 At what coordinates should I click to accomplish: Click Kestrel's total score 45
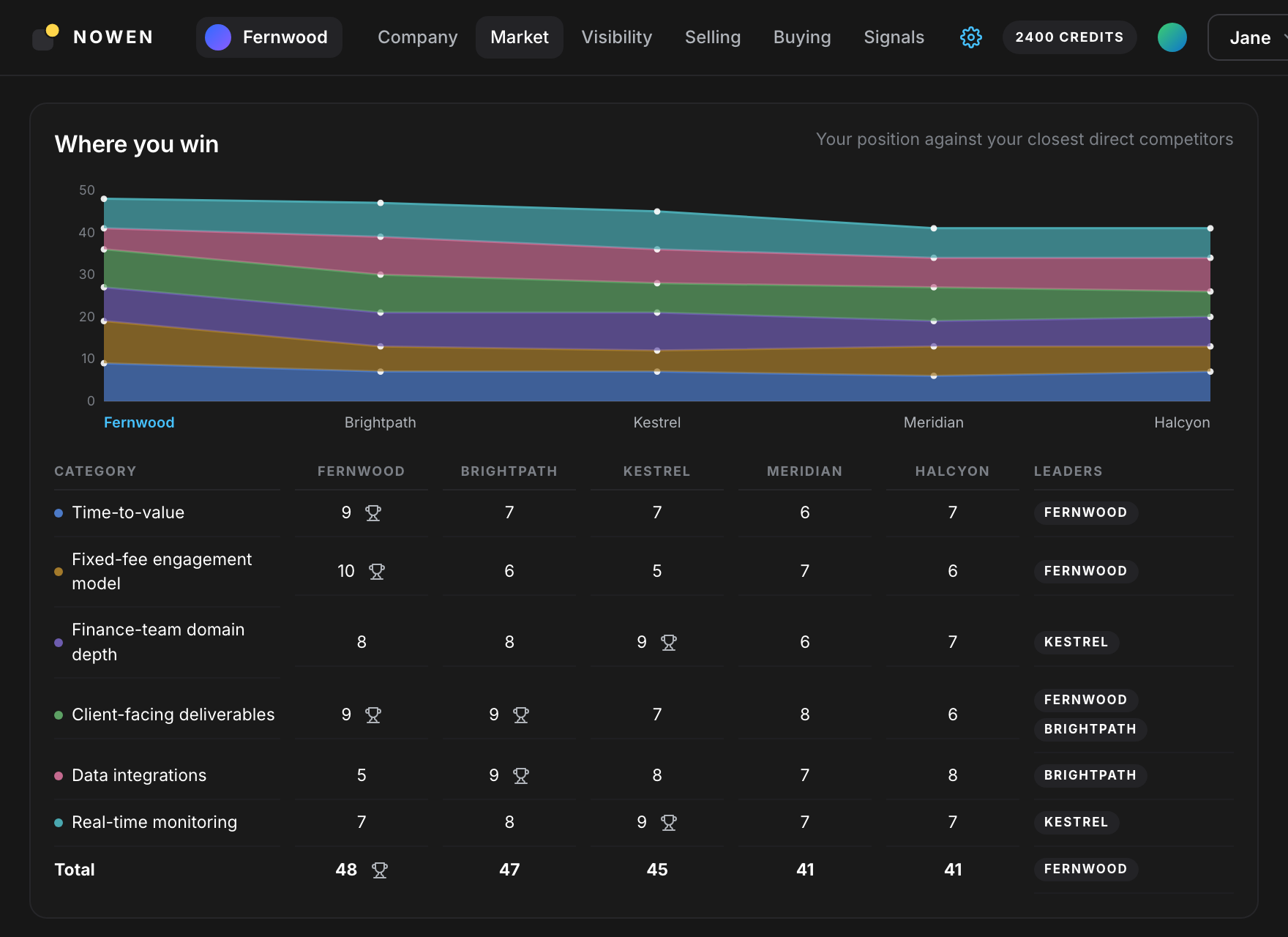coord(657,870)
